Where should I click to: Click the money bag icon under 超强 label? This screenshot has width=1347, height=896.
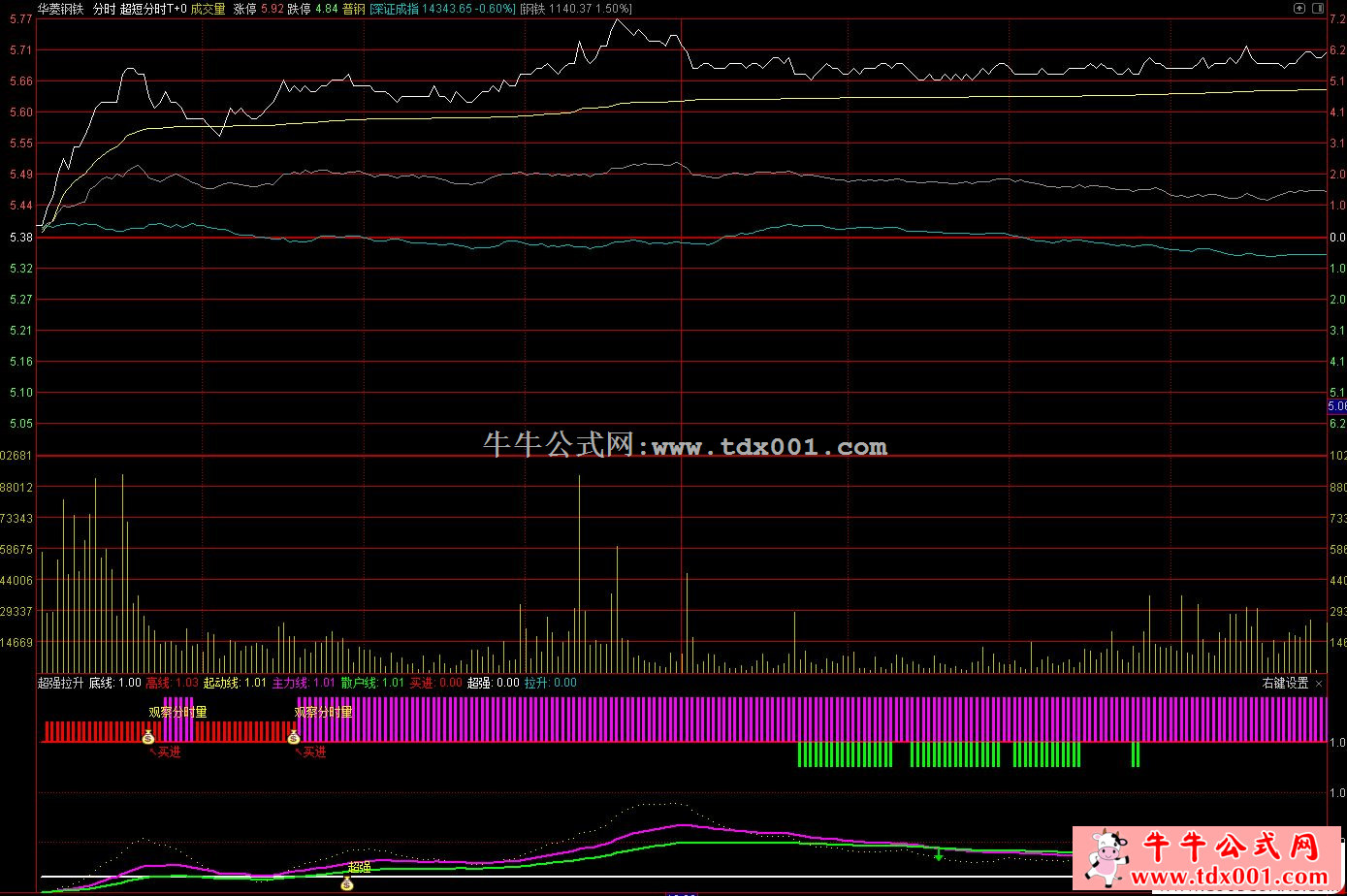pyautogui.click(x=347, y=883)
